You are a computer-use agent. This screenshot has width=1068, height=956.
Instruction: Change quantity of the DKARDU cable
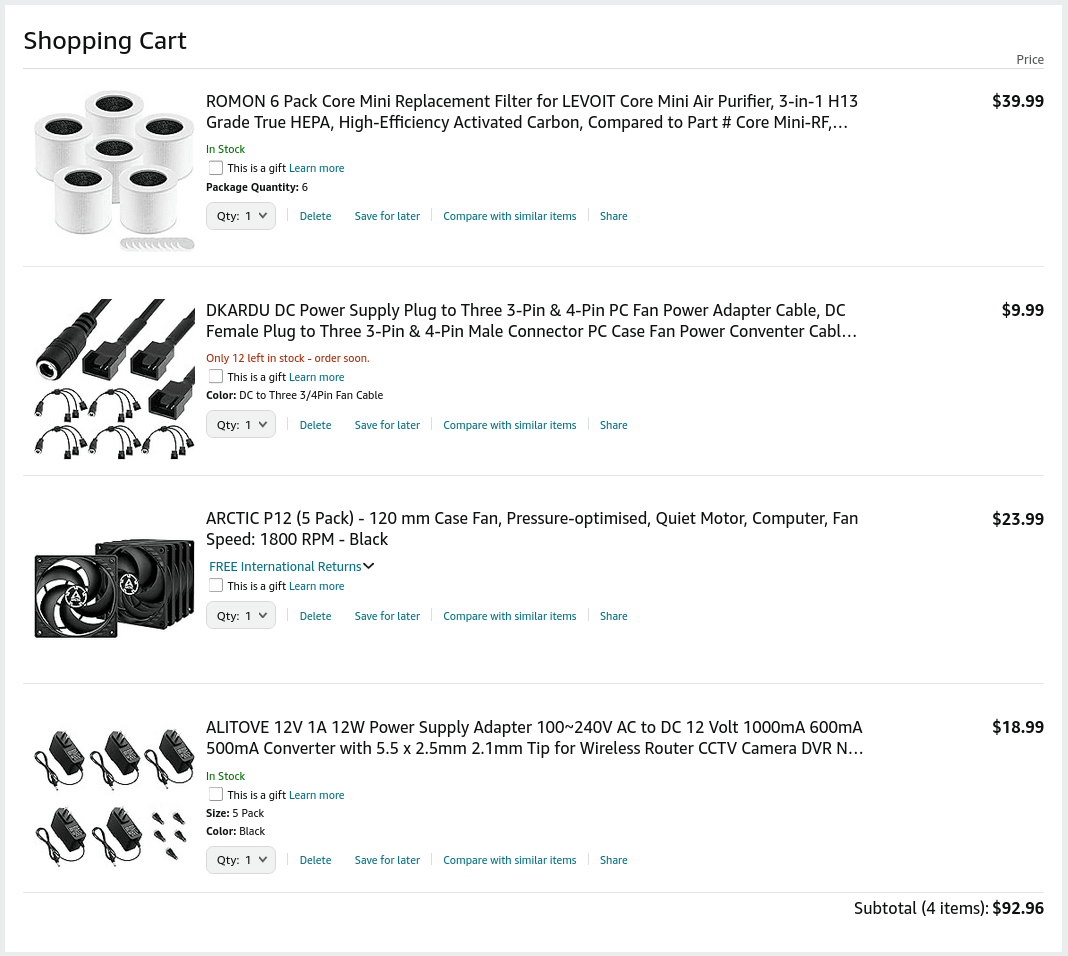point(241,425)
